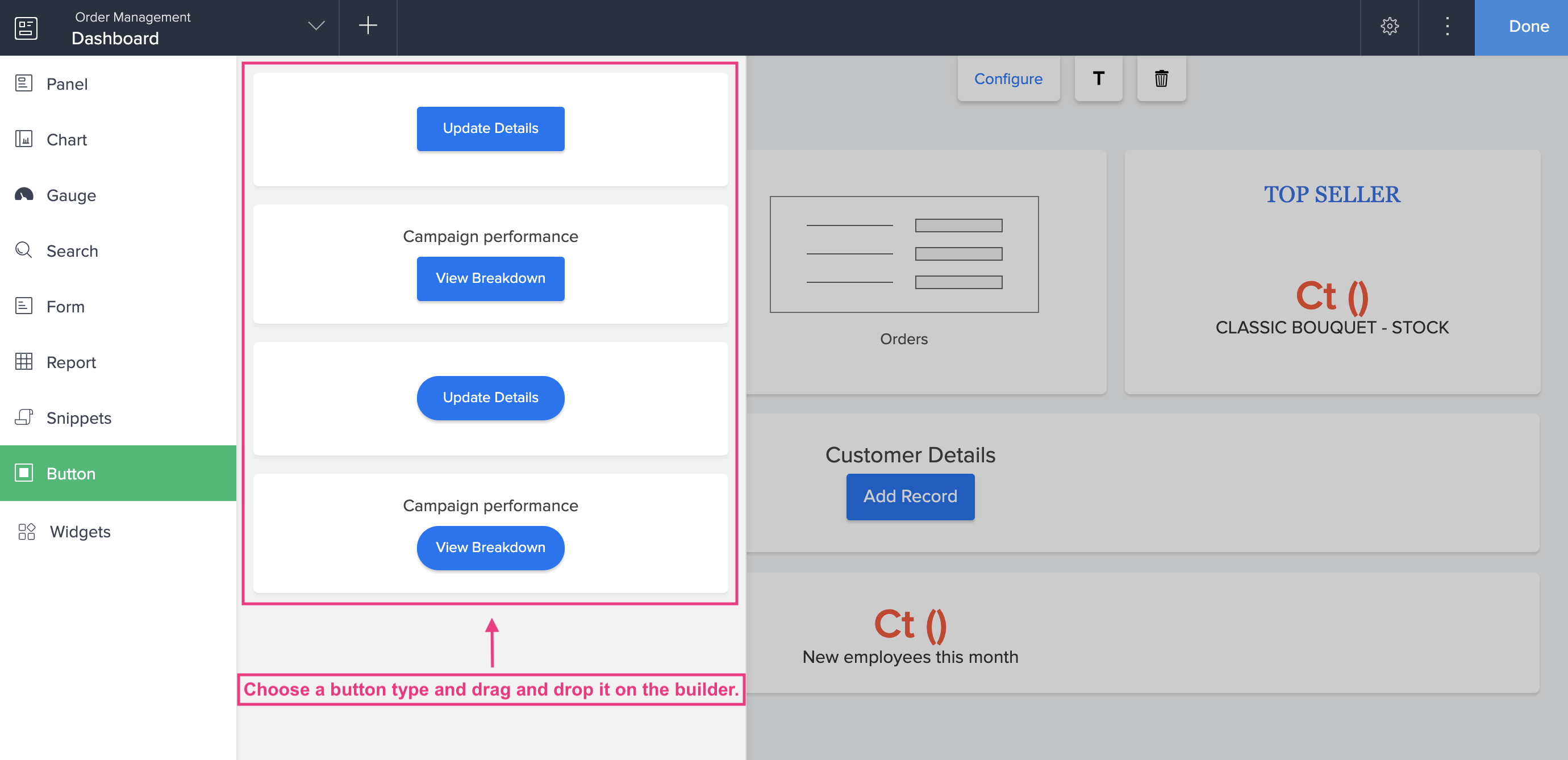Viewport: 1568px width, 760px height.
Task: Add a new page with the plus icon
Action: tap(368, 27)
